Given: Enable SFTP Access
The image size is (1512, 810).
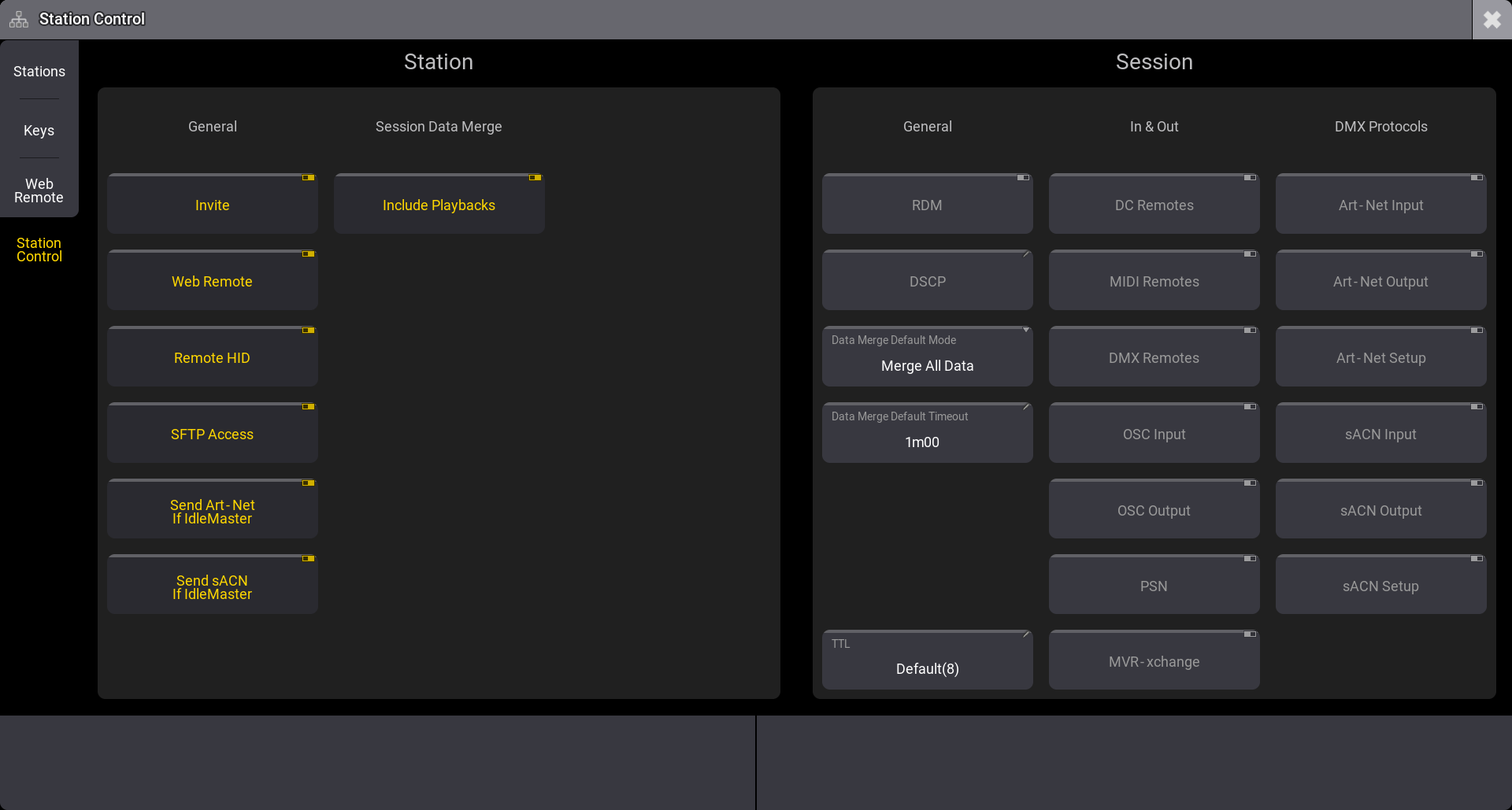Looking at the screenshot, I should (x=212, y=434).
